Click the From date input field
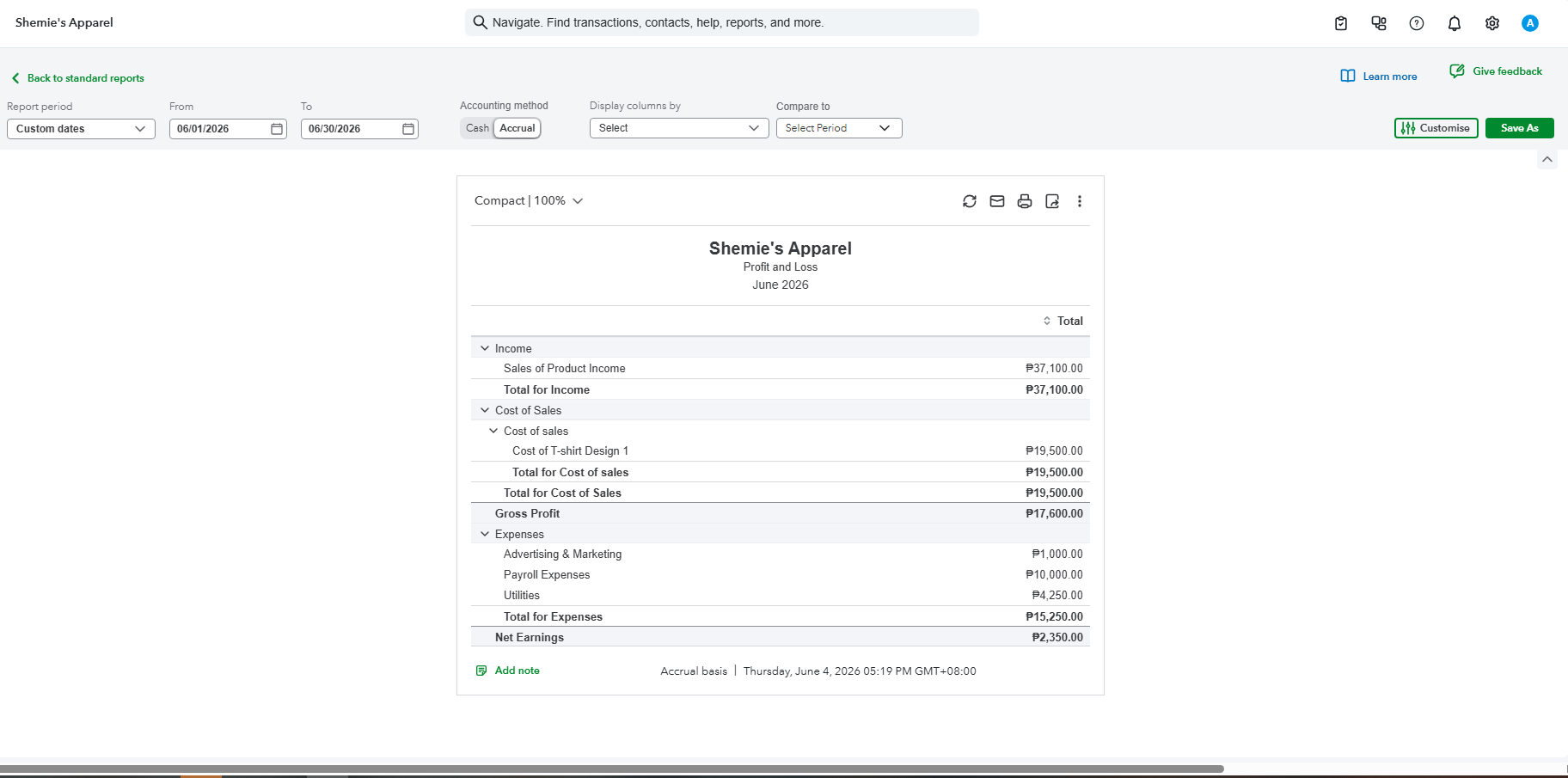This screenshot has width=1568, height=778. point(228,129)
